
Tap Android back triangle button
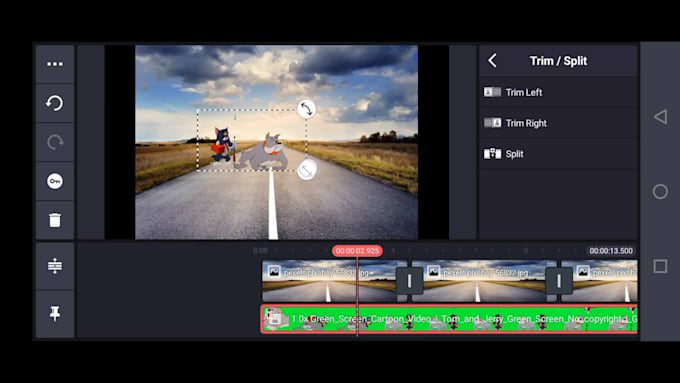pos(660,117)
